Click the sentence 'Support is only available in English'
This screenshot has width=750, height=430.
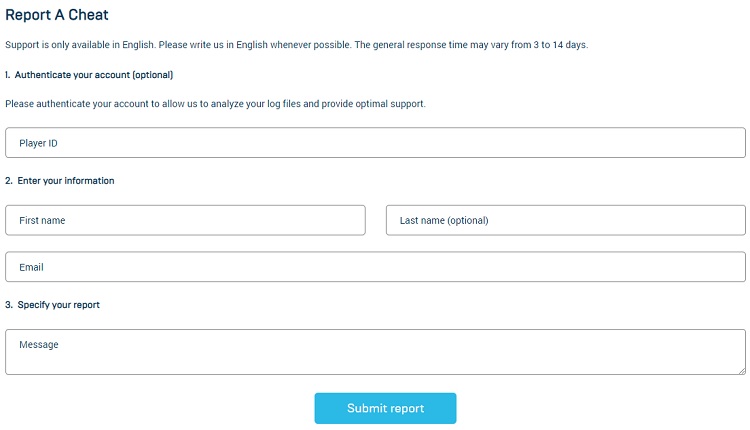(x=80, y=45)
